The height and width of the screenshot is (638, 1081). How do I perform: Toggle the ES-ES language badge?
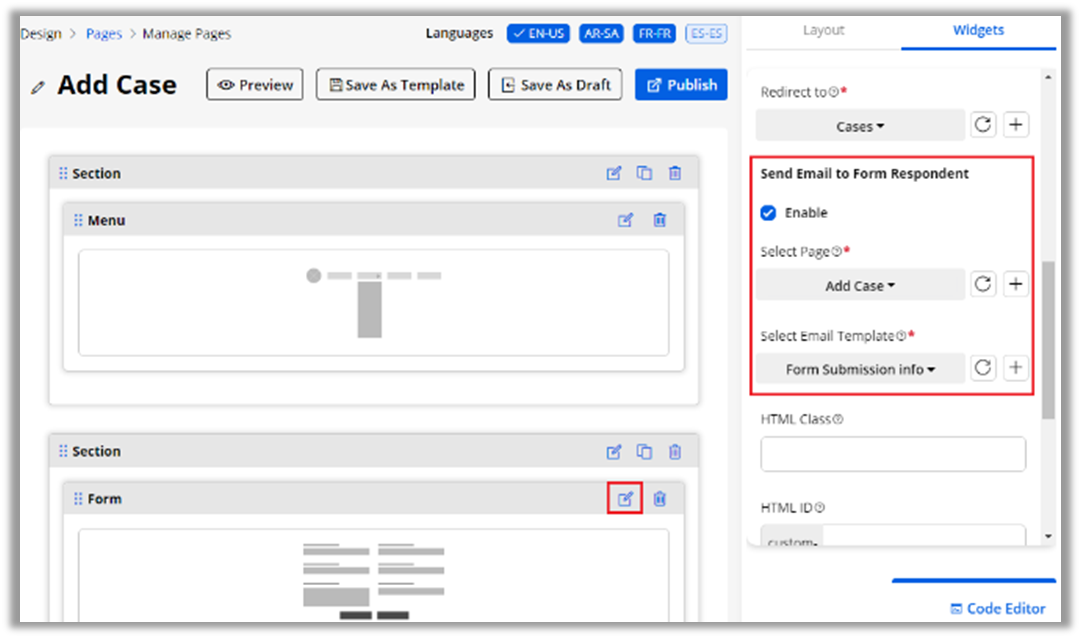(x=706, y=34)
